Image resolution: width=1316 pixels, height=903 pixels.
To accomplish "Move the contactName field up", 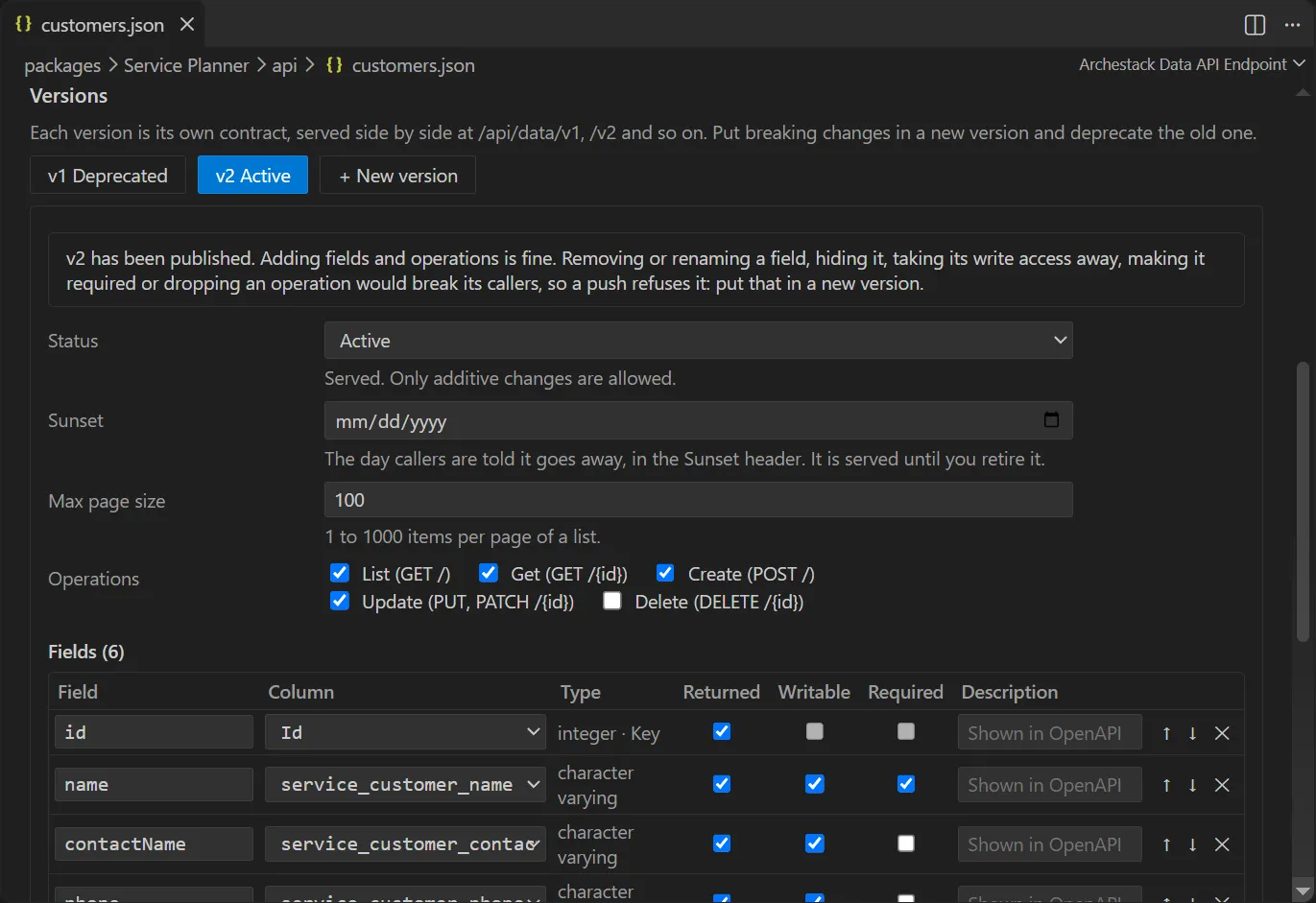I will click(x=1166, y=844).
